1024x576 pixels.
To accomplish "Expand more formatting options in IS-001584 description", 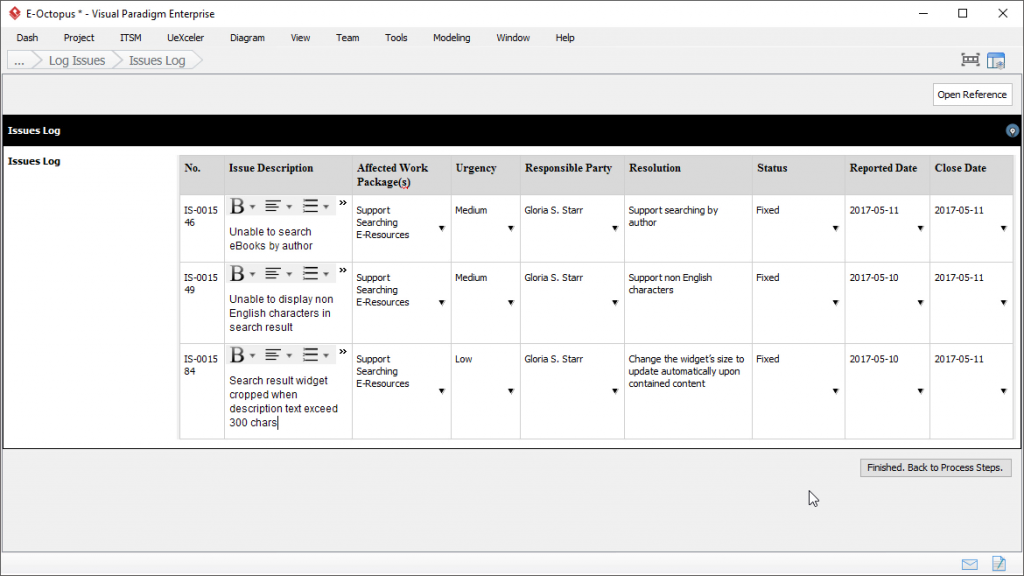I will click(343, 351).
